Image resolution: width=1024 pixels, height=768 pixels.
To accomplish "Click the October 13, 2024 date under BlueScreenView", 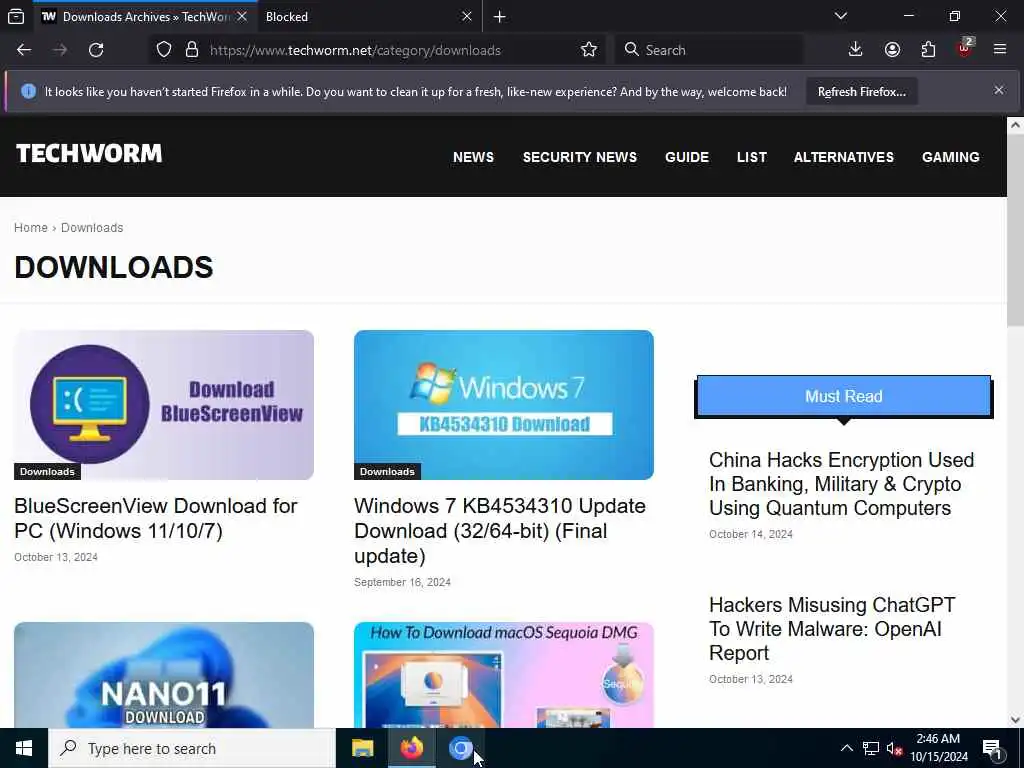I will point(56,557).
